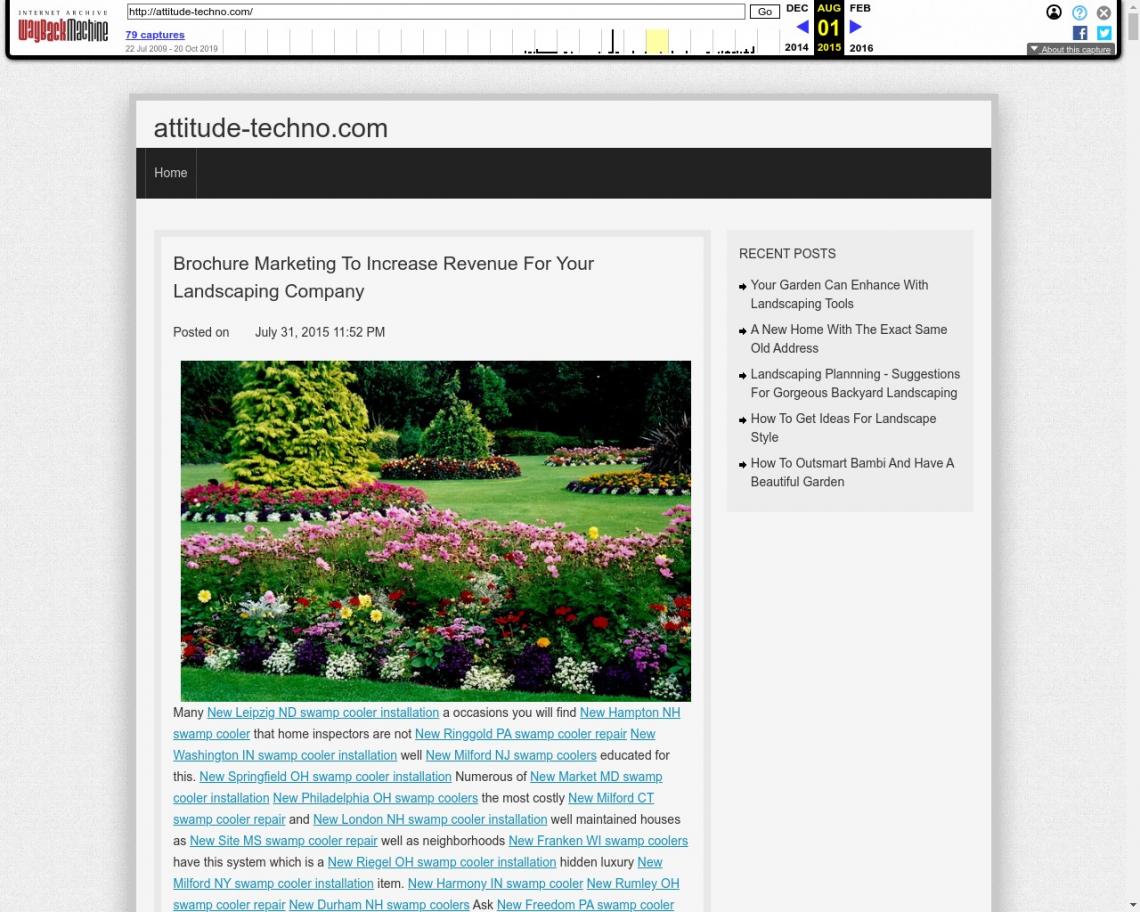1140x912 pixels.
Task: Follow 'New Springfield OH swamp cooler installation' link
Action: (325, 777)
